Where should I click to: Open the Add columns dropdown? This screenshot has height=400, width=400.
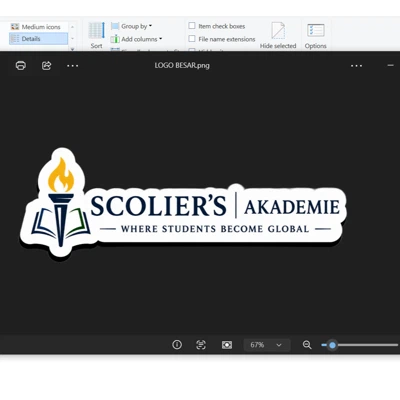pos(137,39)
